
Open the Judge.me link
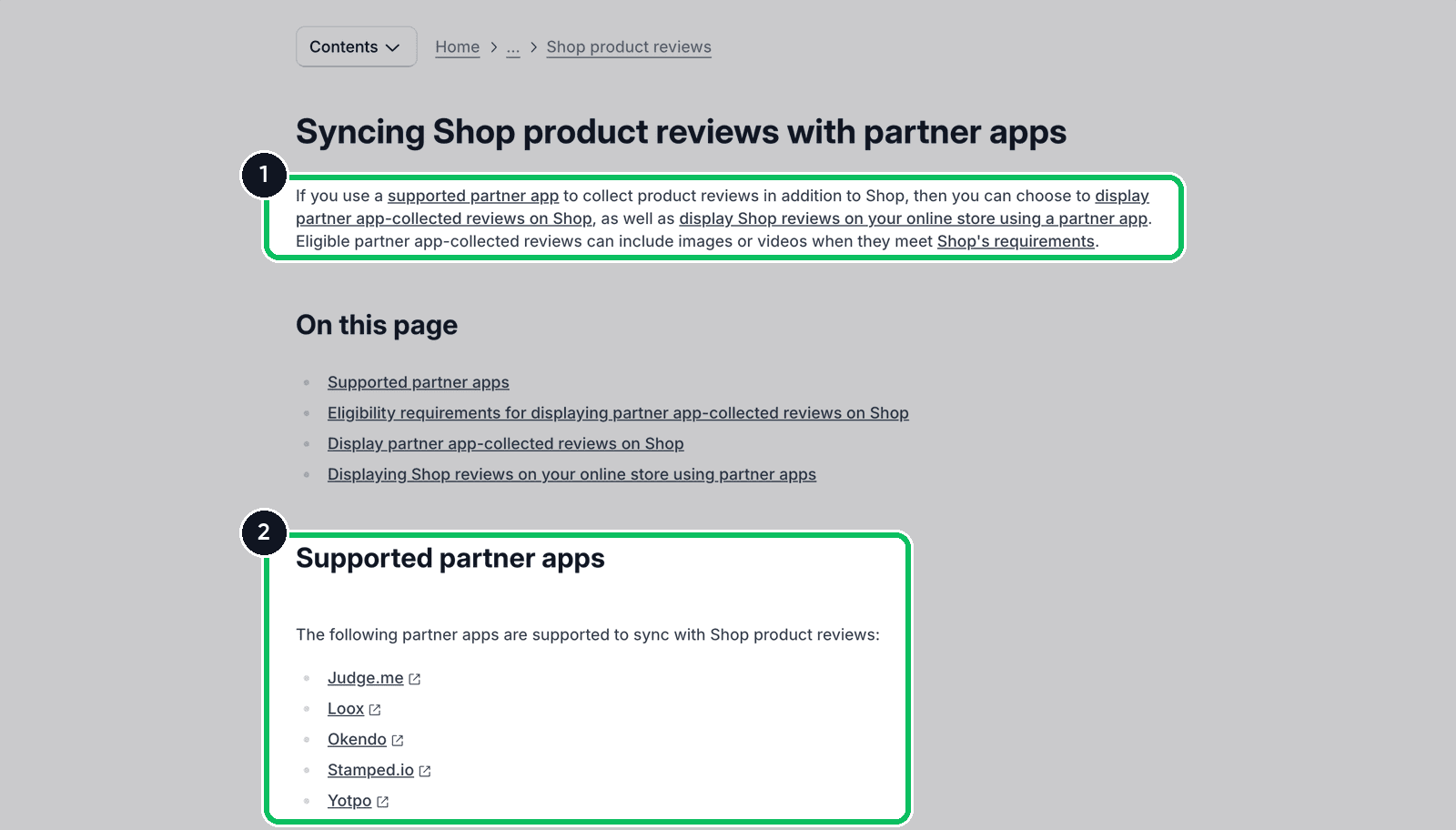pyautogui.click(x=366, y=678)
